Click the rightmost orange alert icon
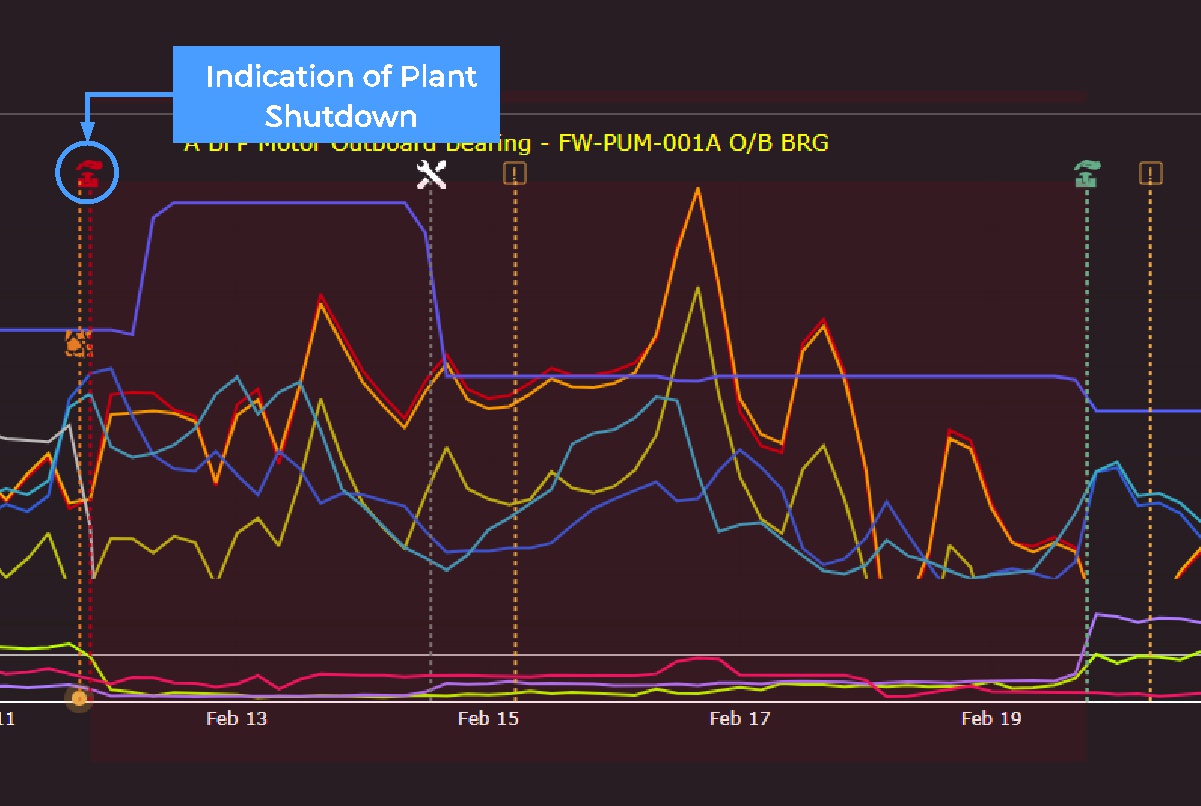The height and width of the screenshot is (806, 1201). tap(1151, 174)
